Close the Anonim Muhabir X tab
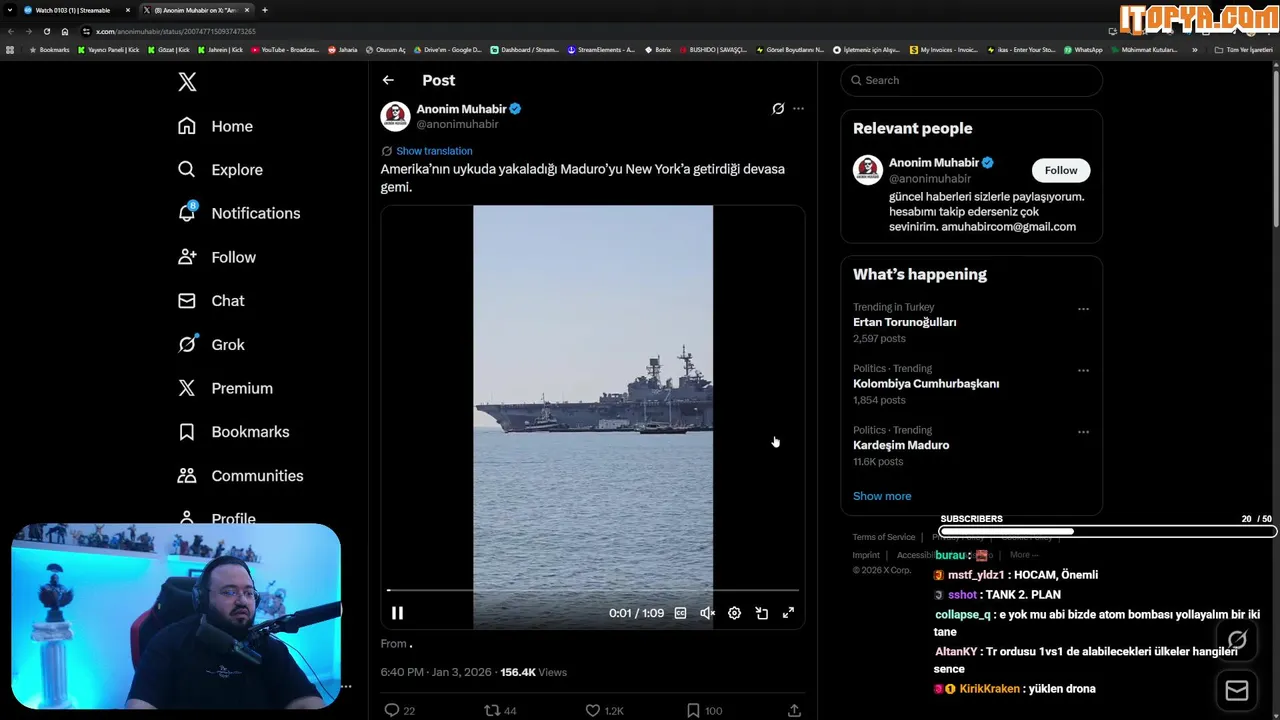The width and height of the screenshot is (1280, 720). [x=246, y=10]
